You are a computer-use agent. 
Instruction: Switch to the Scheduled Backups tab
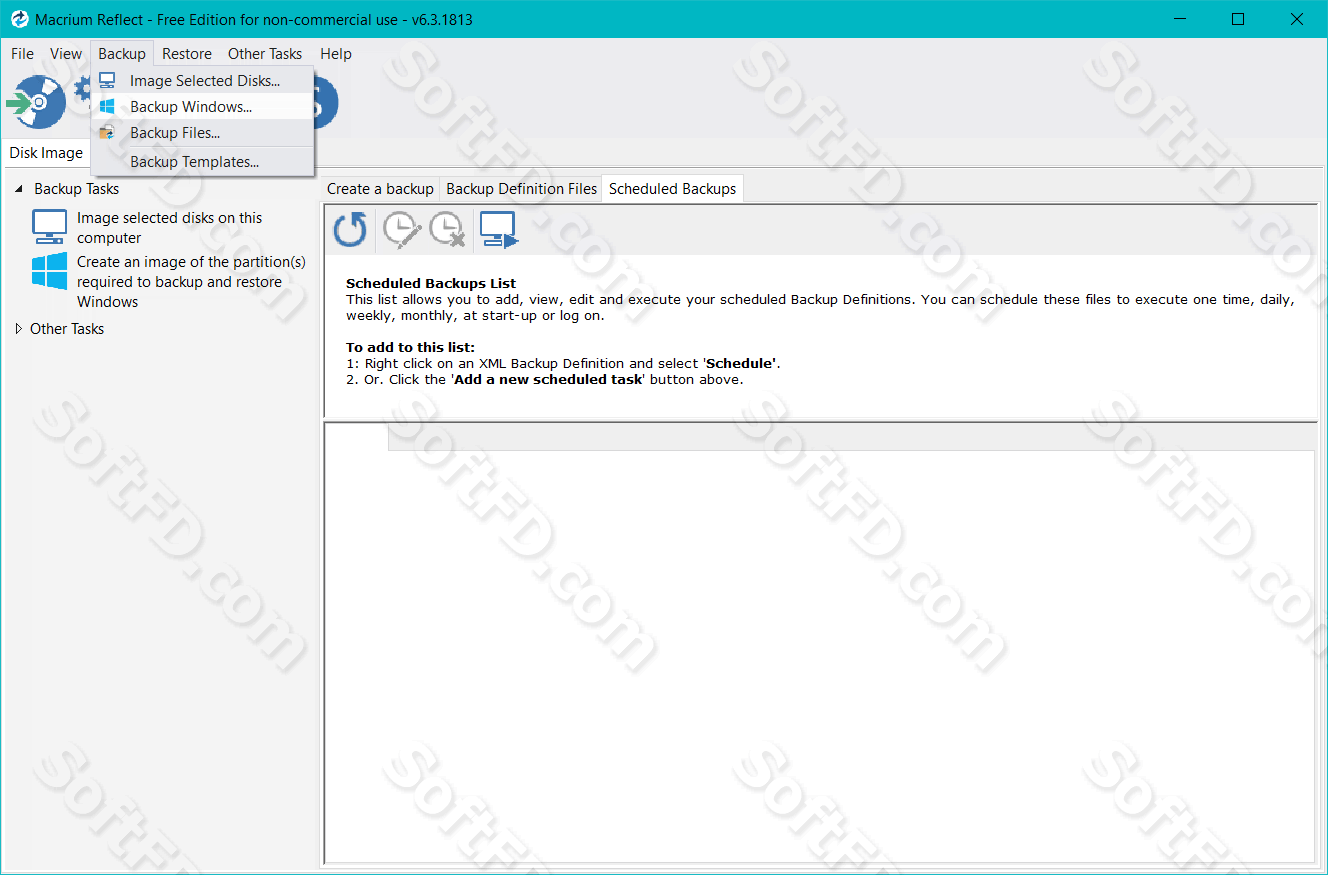672,189
